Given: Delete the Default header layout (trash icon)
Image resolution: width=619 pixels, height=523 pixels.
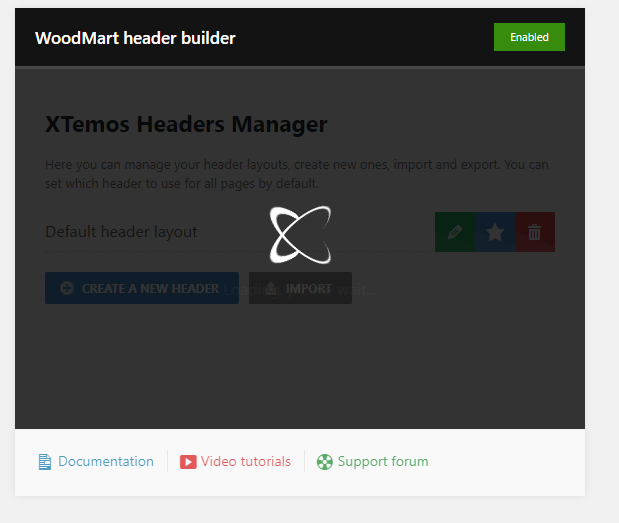Looking at the screenshot, I should tap(535, 232).
